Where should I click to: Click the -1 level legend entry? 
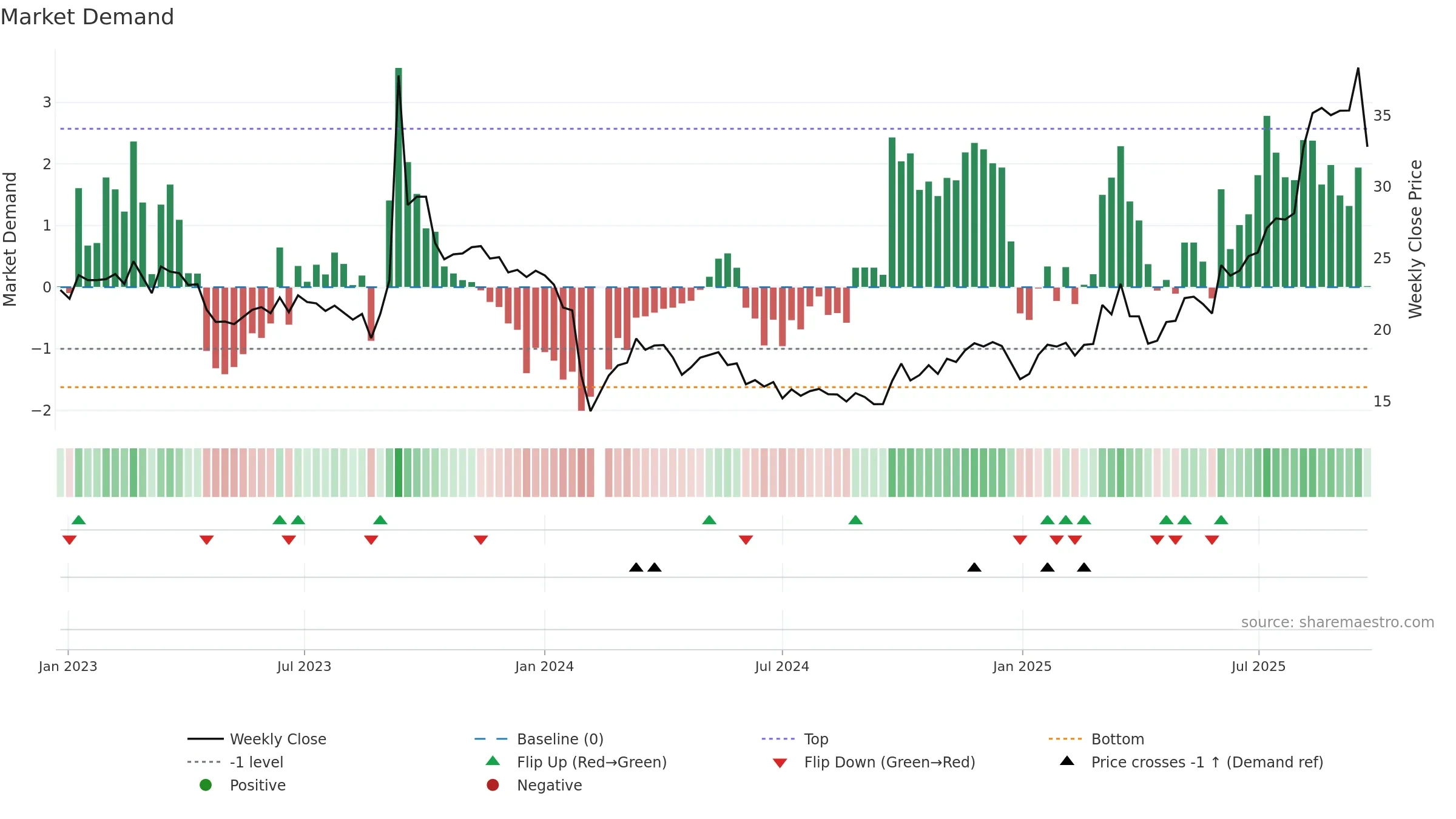click(235, 762)
